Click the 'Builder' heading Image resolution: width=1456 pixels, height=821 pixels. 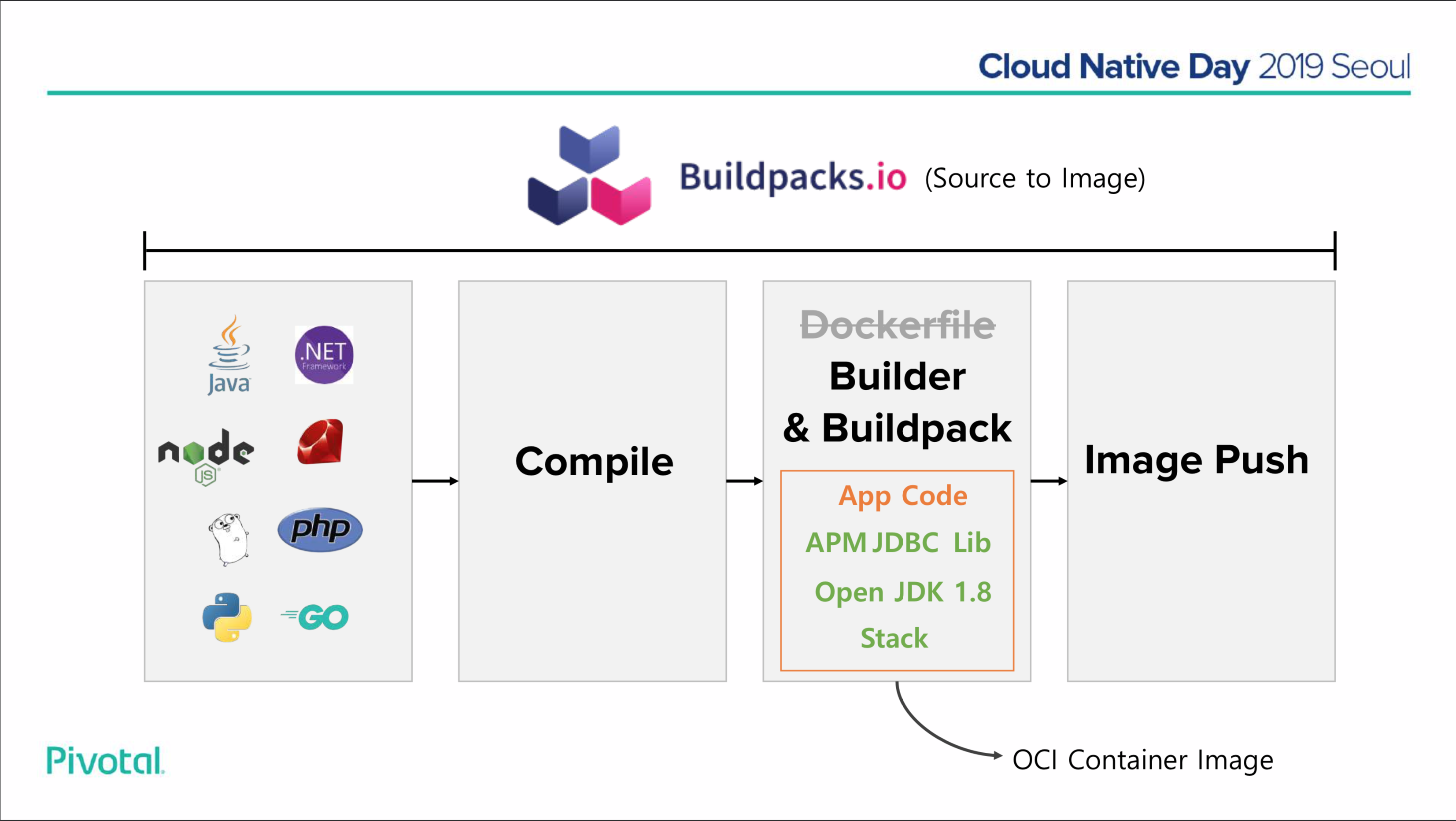(x=898, y=376)
